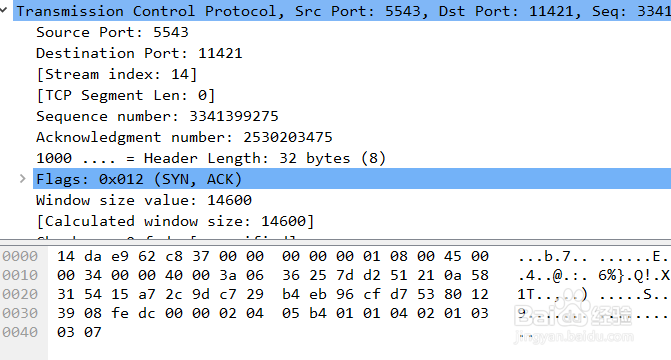
Task: Expand the Flags 0x012 tree node
Action: tap(22, 179)
